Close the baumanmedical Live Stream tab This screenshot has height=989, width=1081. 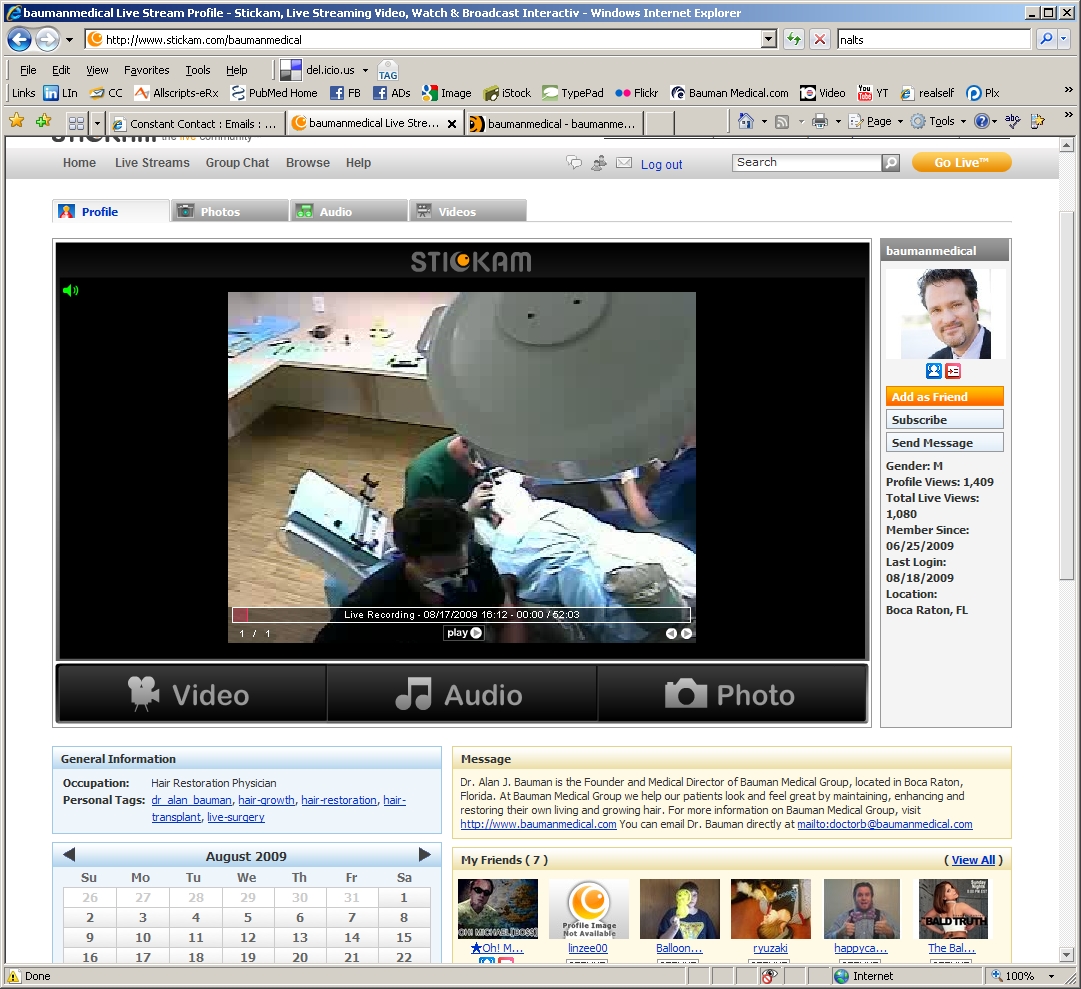(x=452, y=124)
